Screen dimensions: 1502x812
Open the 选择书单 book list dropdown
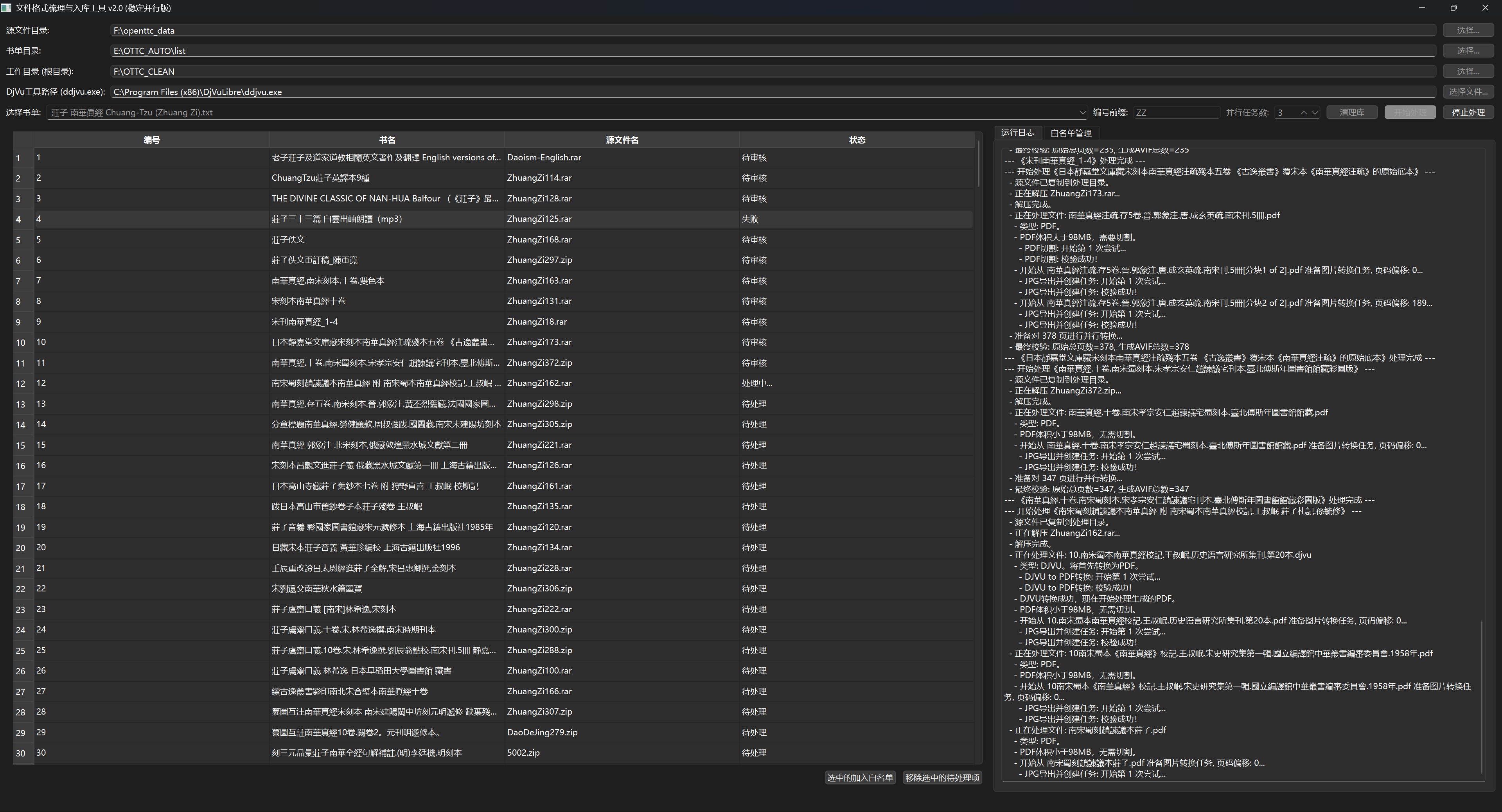tap(1082, 113)
